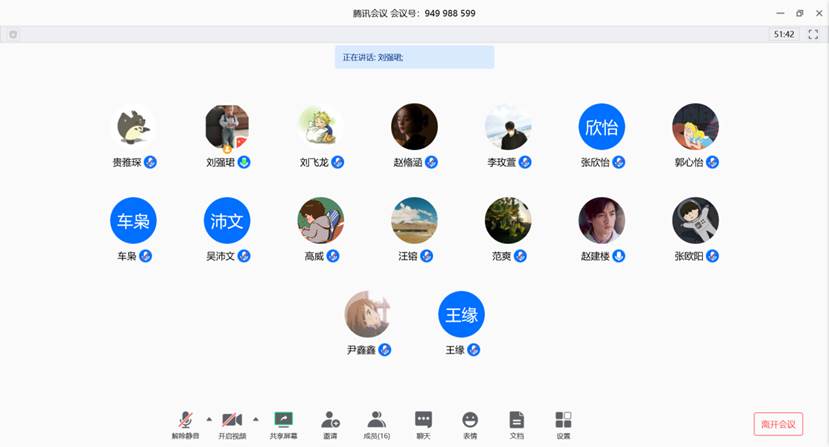This screenshot has width=829, height=447.
Task: Select 刘强珺's participant avatar
Action: (x=227, y=127)
